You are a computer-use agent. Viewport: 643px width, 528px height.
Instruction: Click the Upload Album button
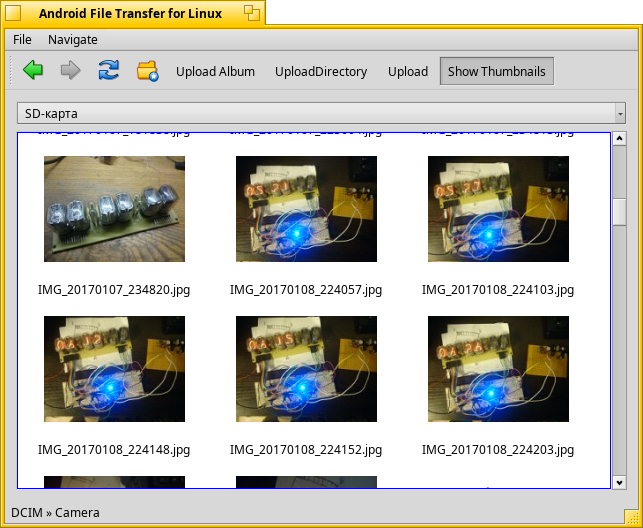pos(215,71)
